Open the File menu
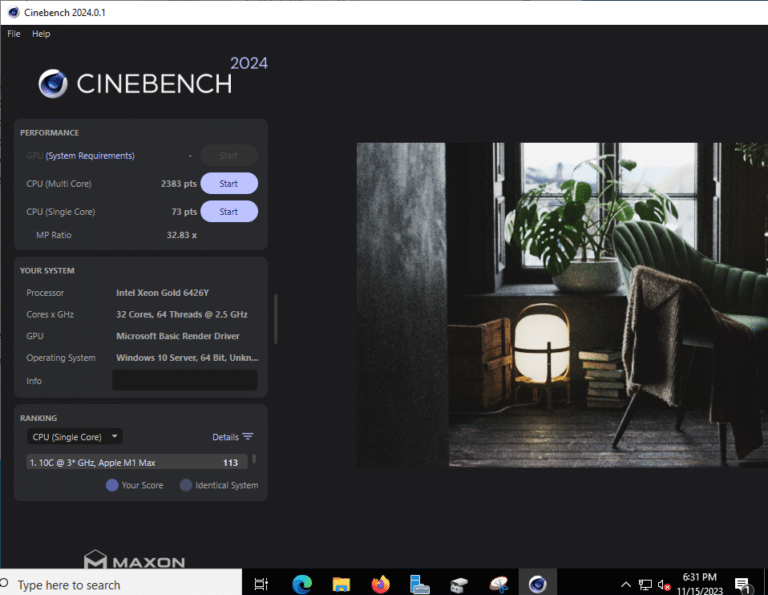 (14, 34)
